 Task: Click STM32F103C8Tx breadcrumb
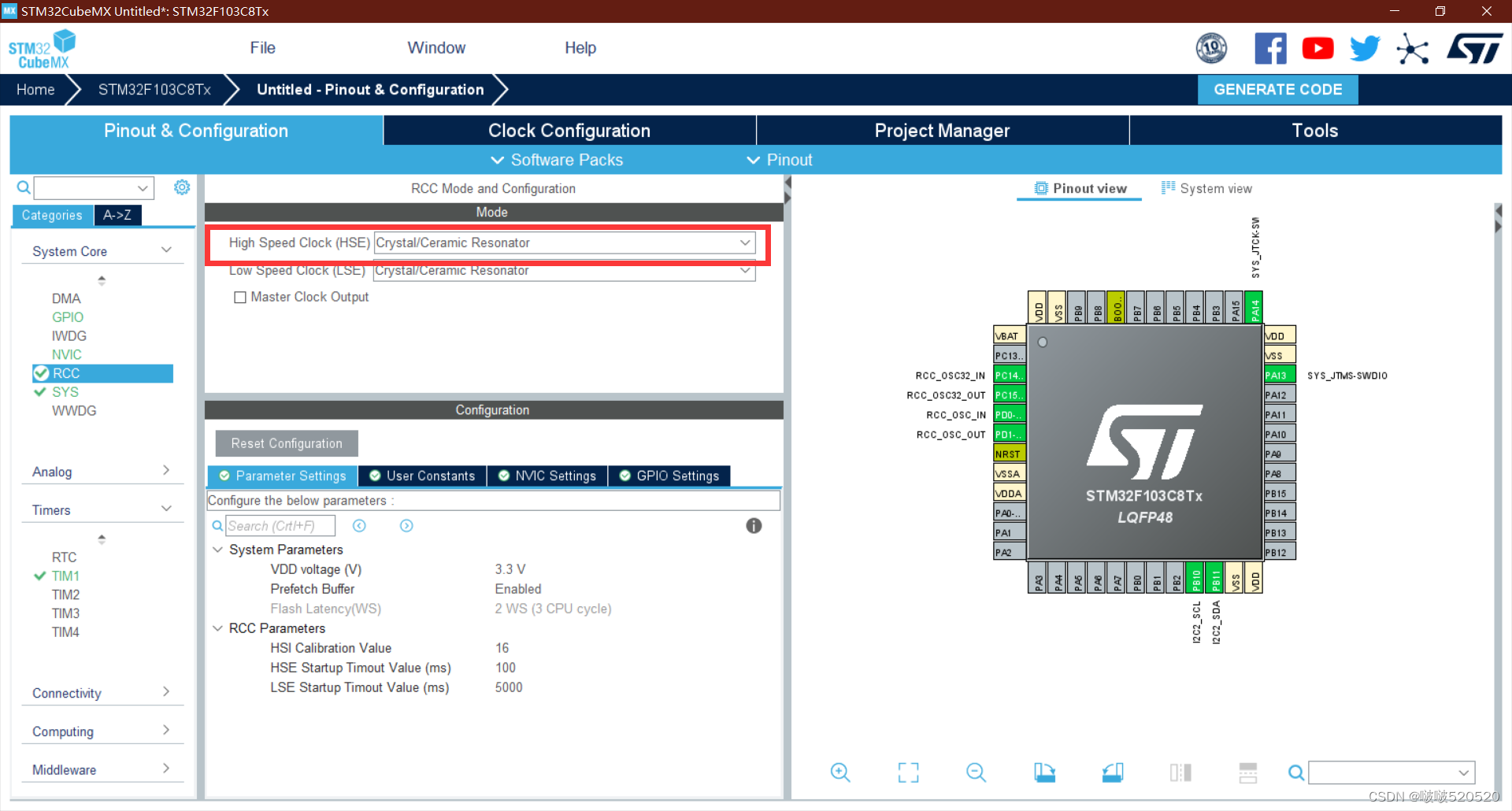tap(154, 90)
